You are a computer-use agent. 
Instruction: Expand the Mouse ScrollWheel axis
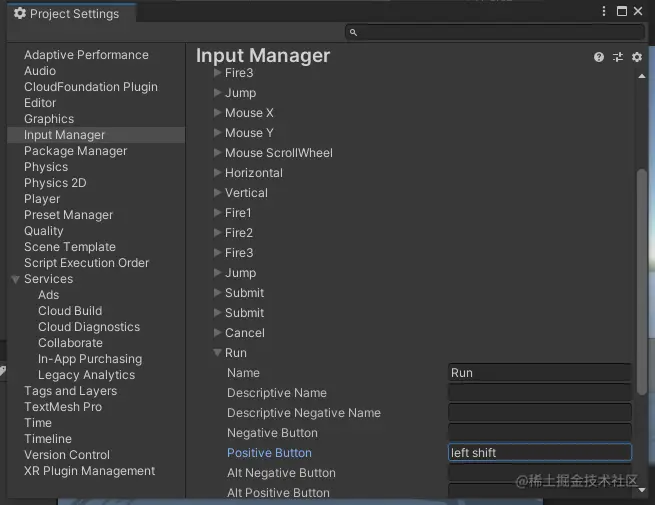pos(217,153)
